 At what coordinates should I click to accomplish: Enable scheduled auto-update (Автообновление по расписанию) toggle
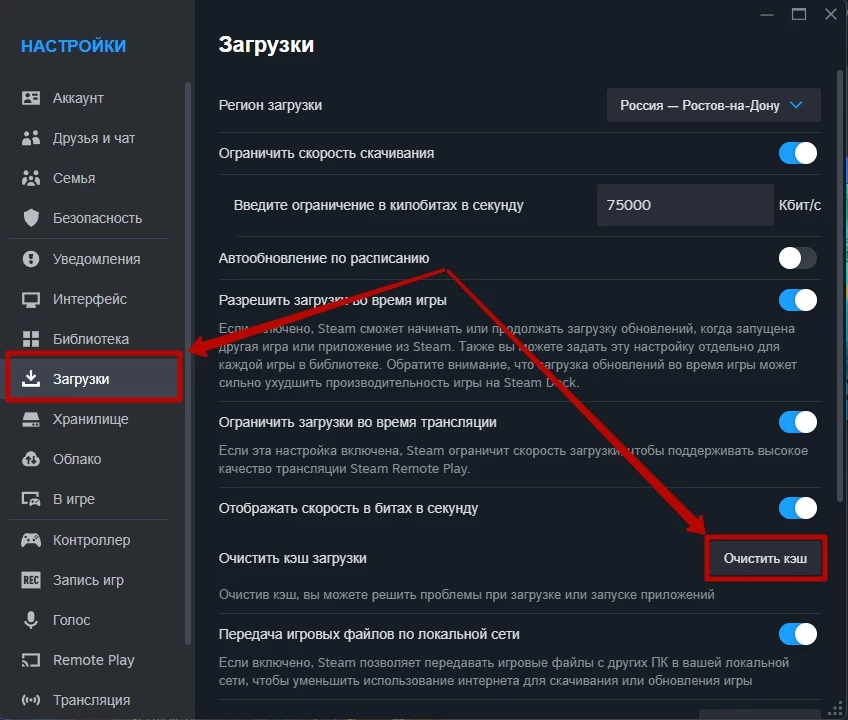798,258
